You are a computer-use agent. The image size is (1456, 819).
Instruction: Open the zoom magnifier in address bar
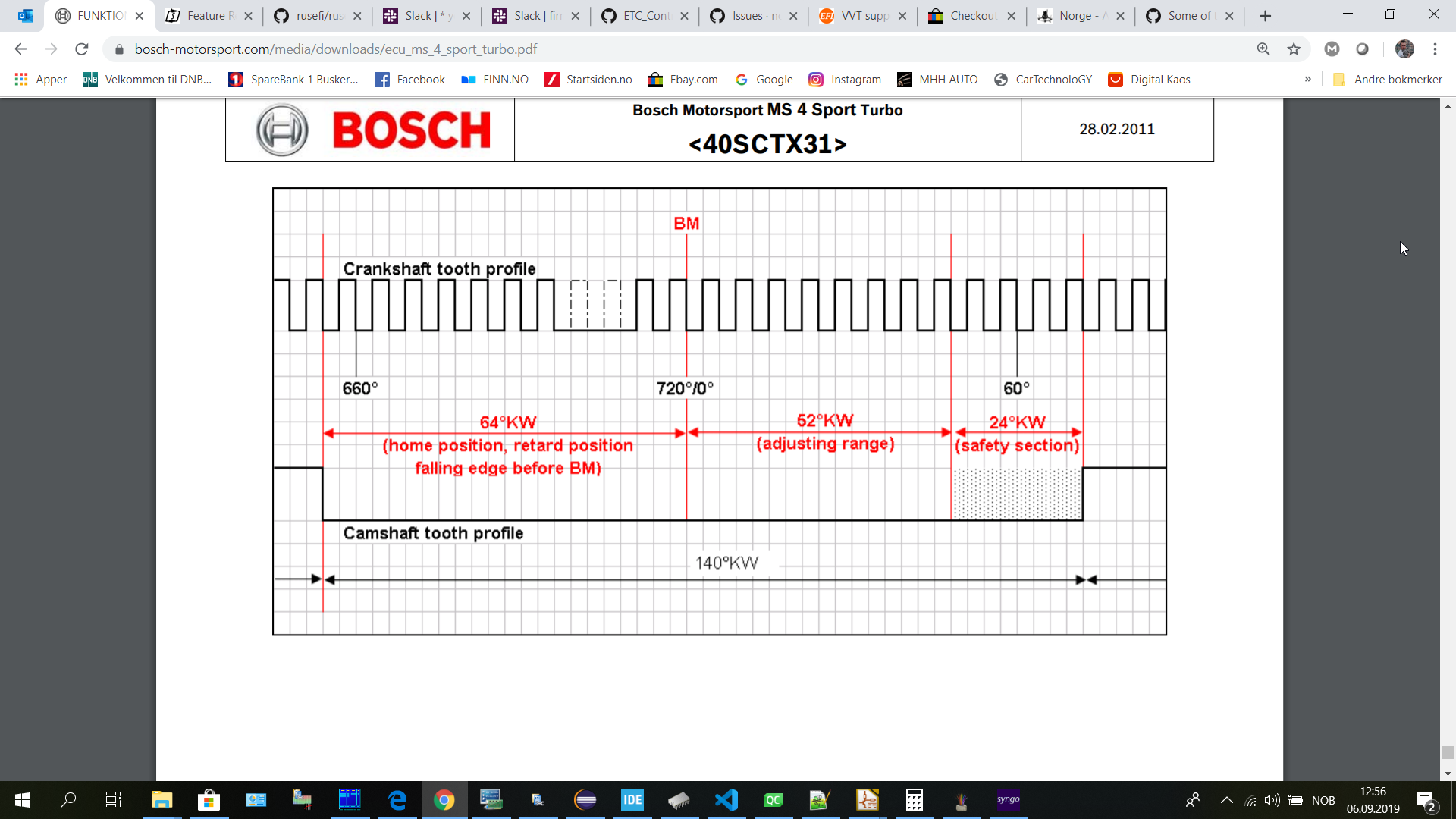pos(1263,49)
